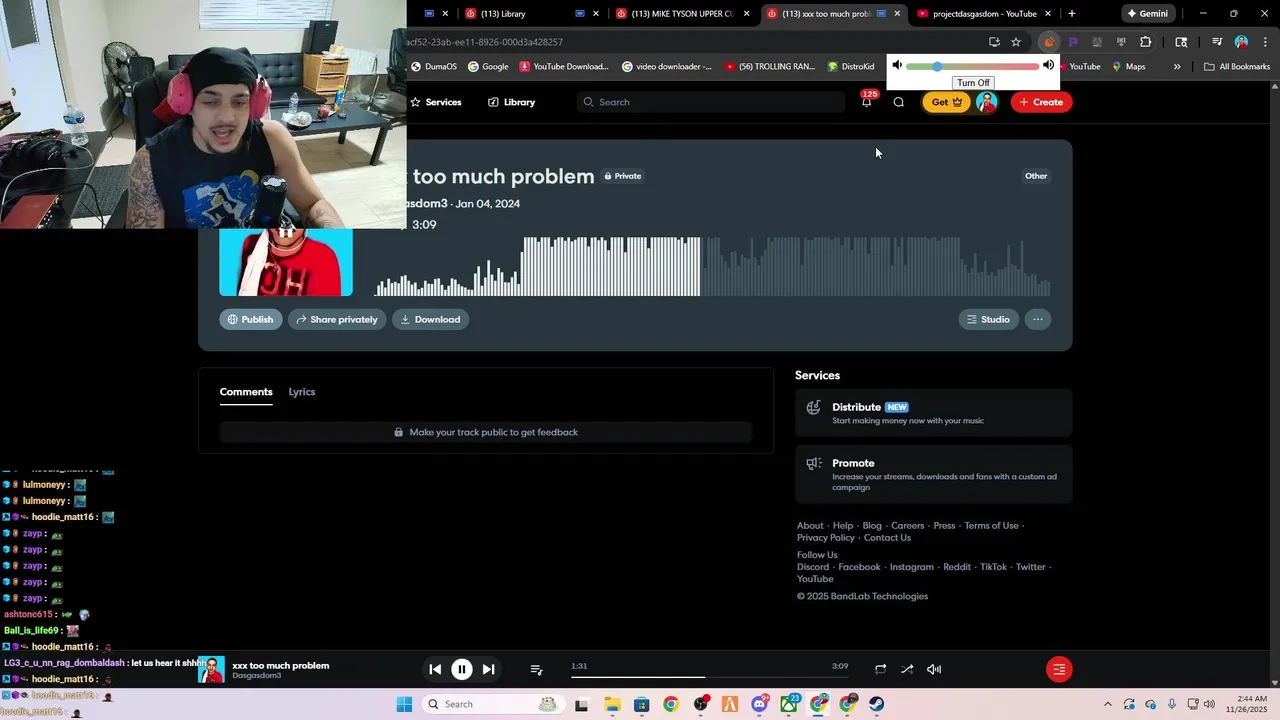Open the red chat bubble button
Screen dimensions: 1280x720
1059,669
